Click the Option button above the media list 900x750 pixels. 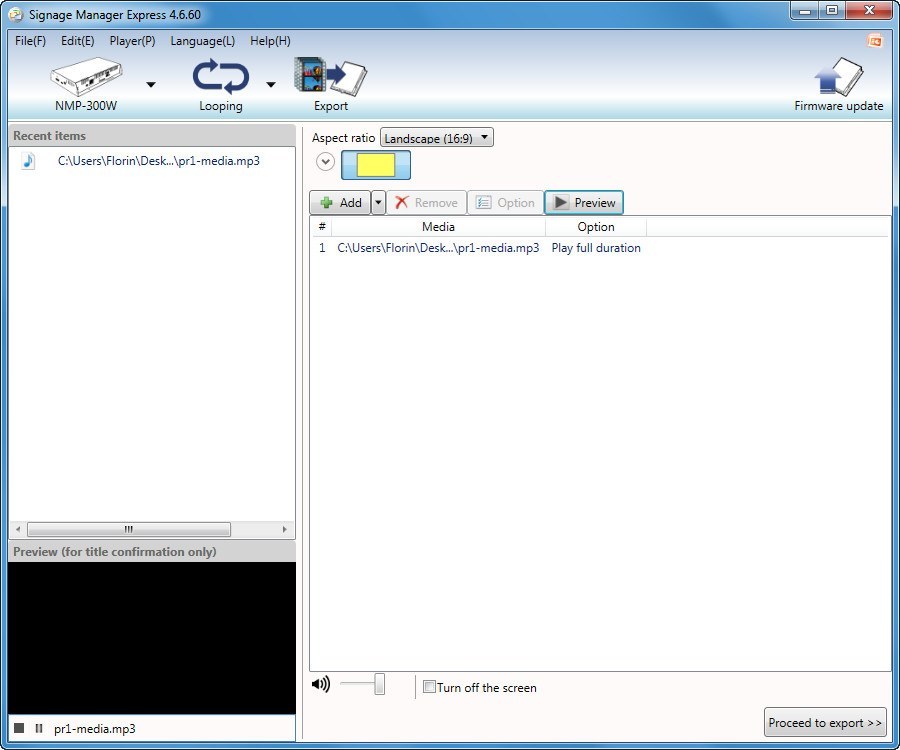(505, 202)
